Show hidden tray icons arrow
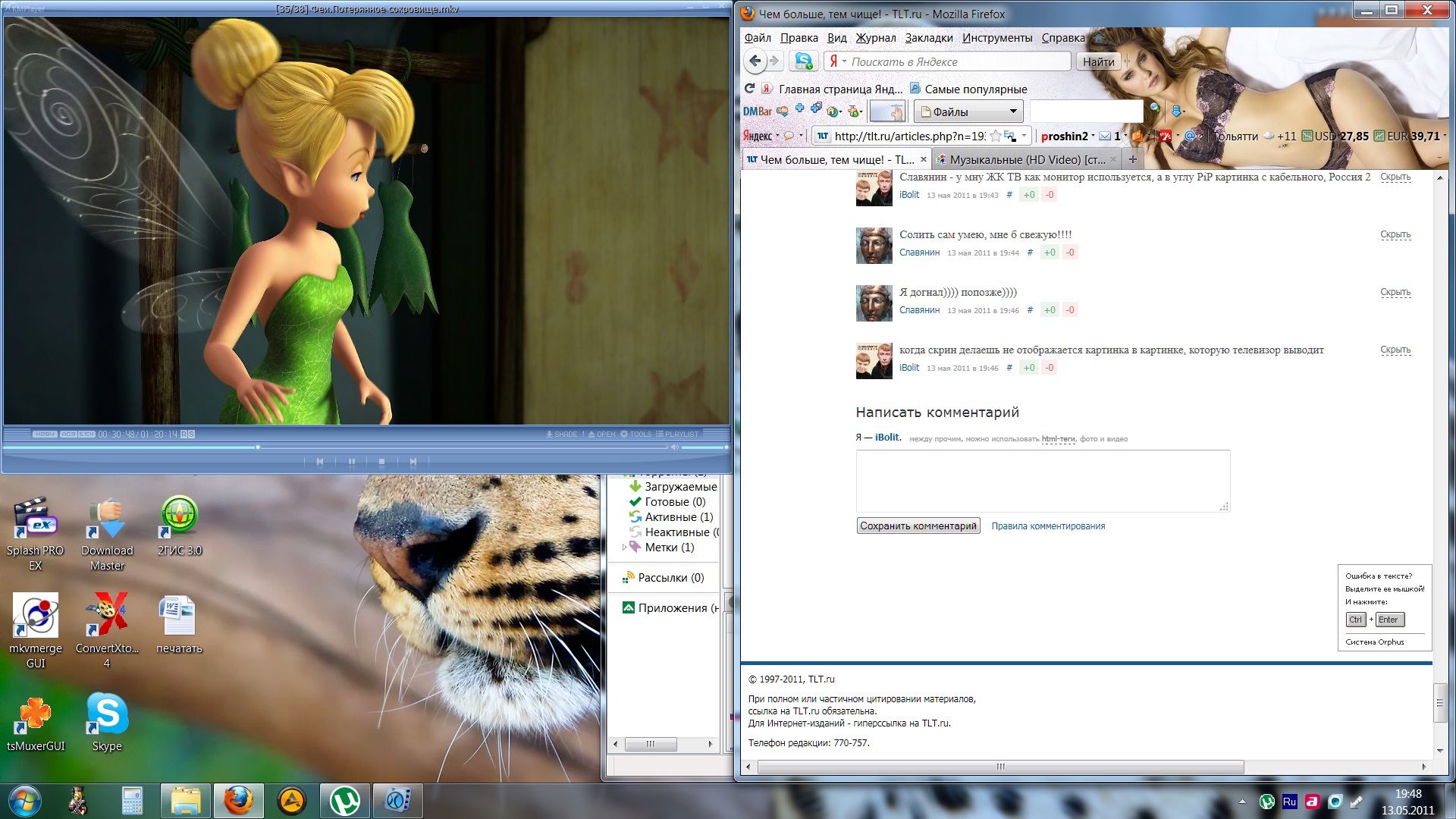The height and width of the screenshot is (819, 1456). click(x=1242, y=802)
